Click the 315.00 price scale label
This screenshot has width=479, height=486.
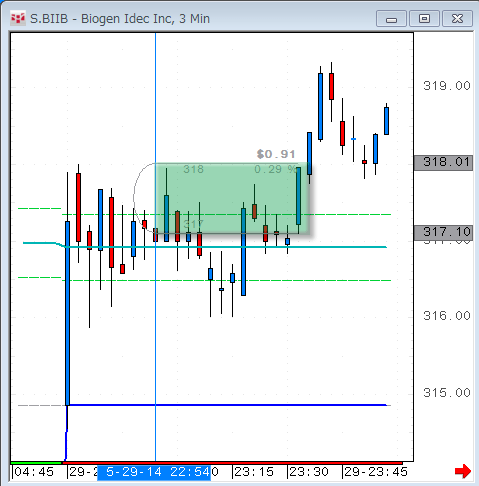pos(447,393)
